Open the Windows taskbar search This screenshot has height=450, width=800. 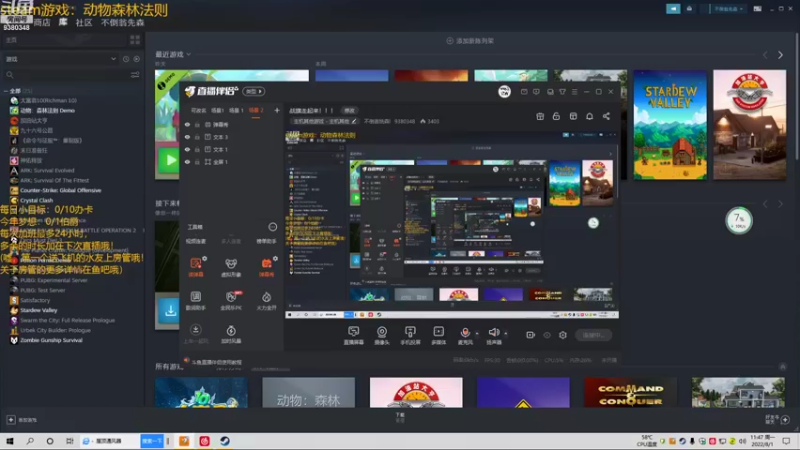pyautogui.click(x=30, y=441)
